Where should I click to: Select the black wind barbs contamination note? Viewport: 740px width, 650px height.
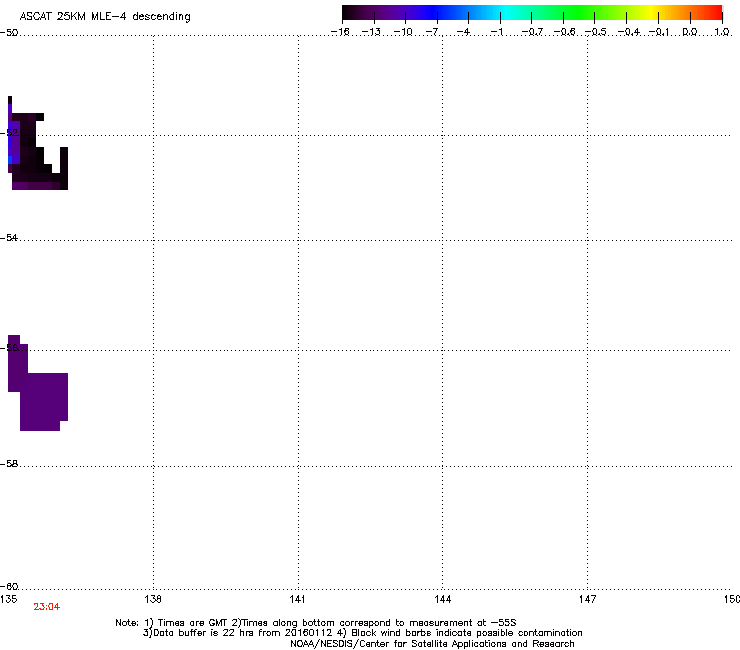(460, 633)
